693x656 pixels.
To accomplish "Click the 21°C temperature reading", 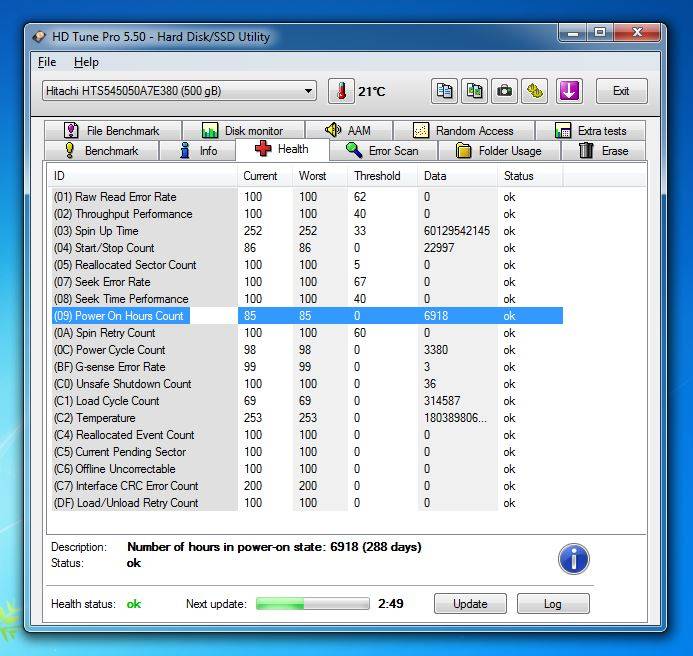I will point(371,92).
